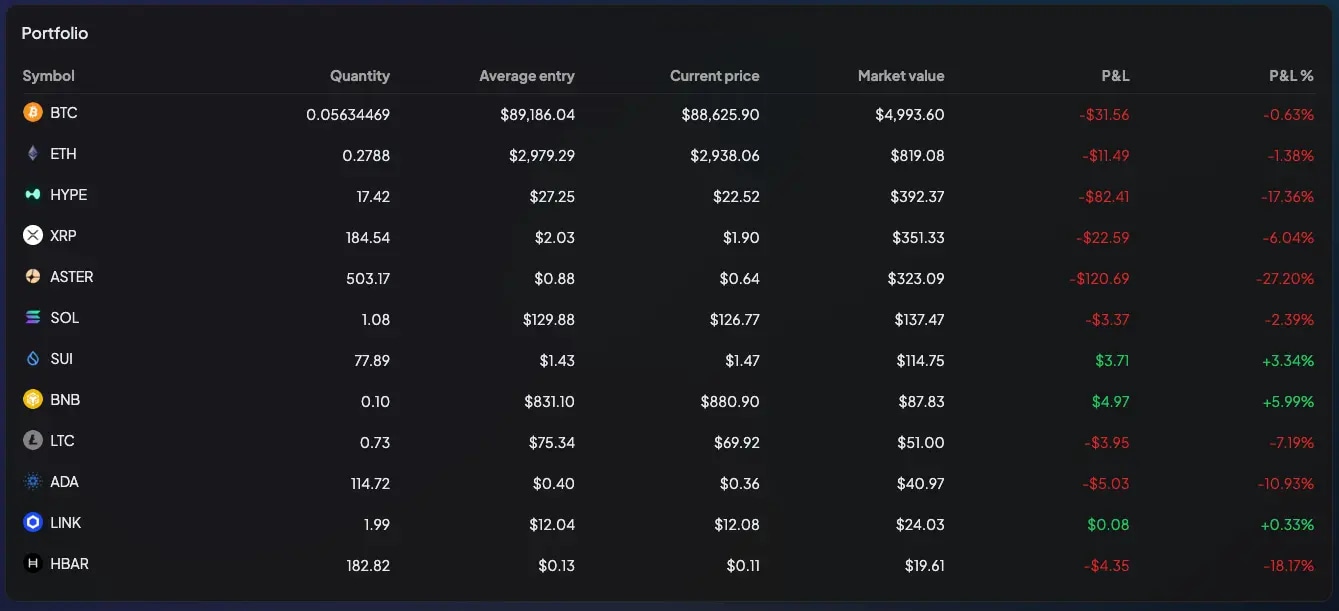Click the XRP coin icon
The image size is (1339, 611).
pos(31,235)
